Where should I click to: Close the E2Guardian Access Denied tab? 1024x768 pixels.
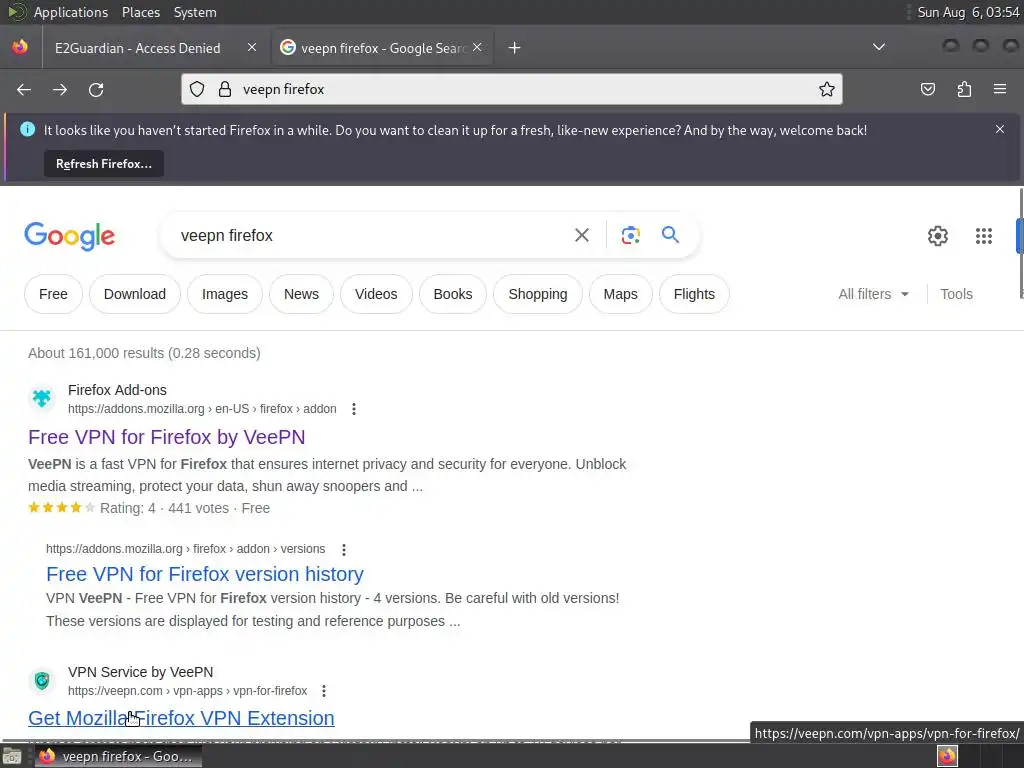point(252,47)
